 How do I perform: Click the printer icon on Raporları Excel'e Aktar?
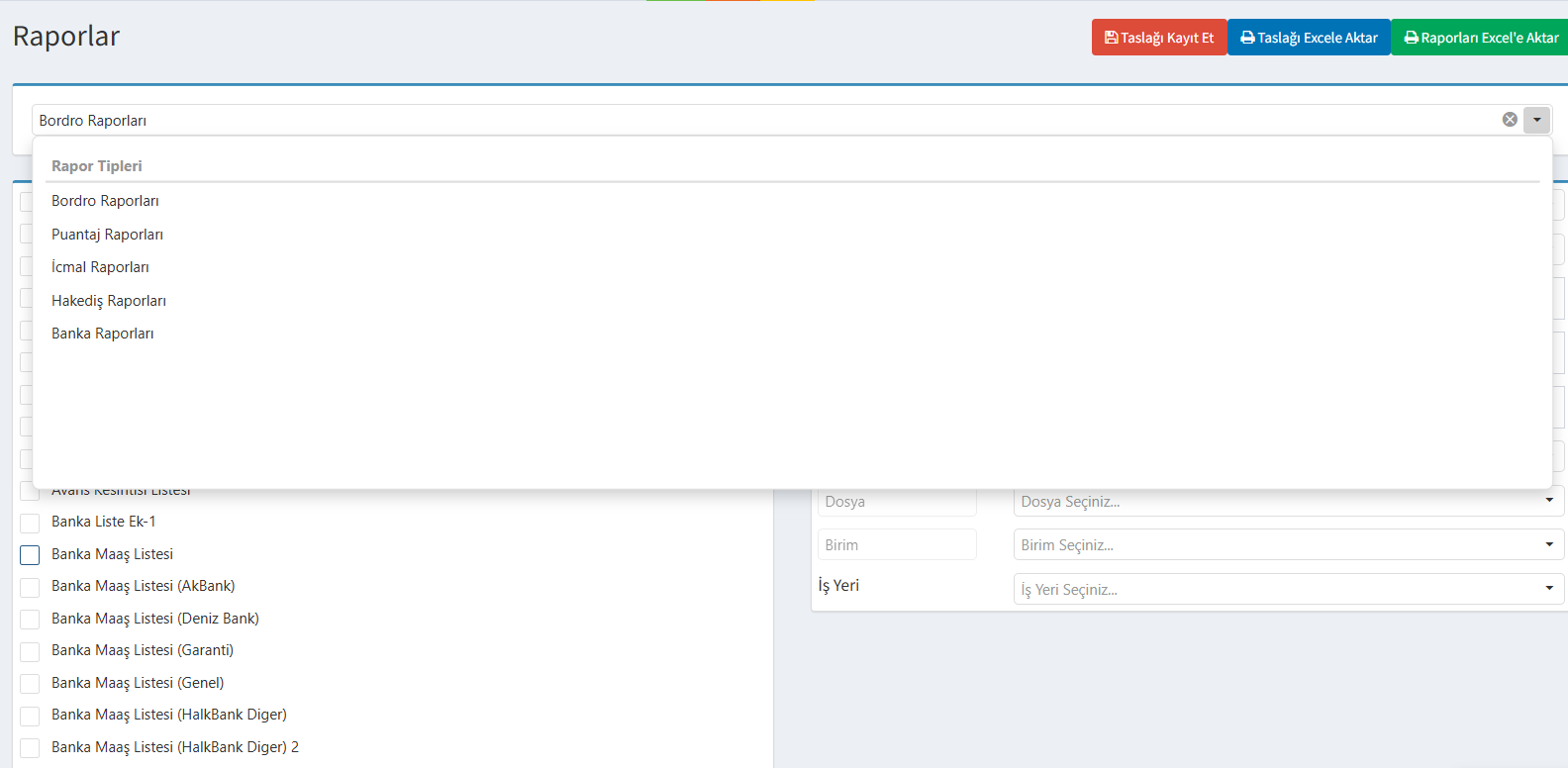coord(1411,38)
